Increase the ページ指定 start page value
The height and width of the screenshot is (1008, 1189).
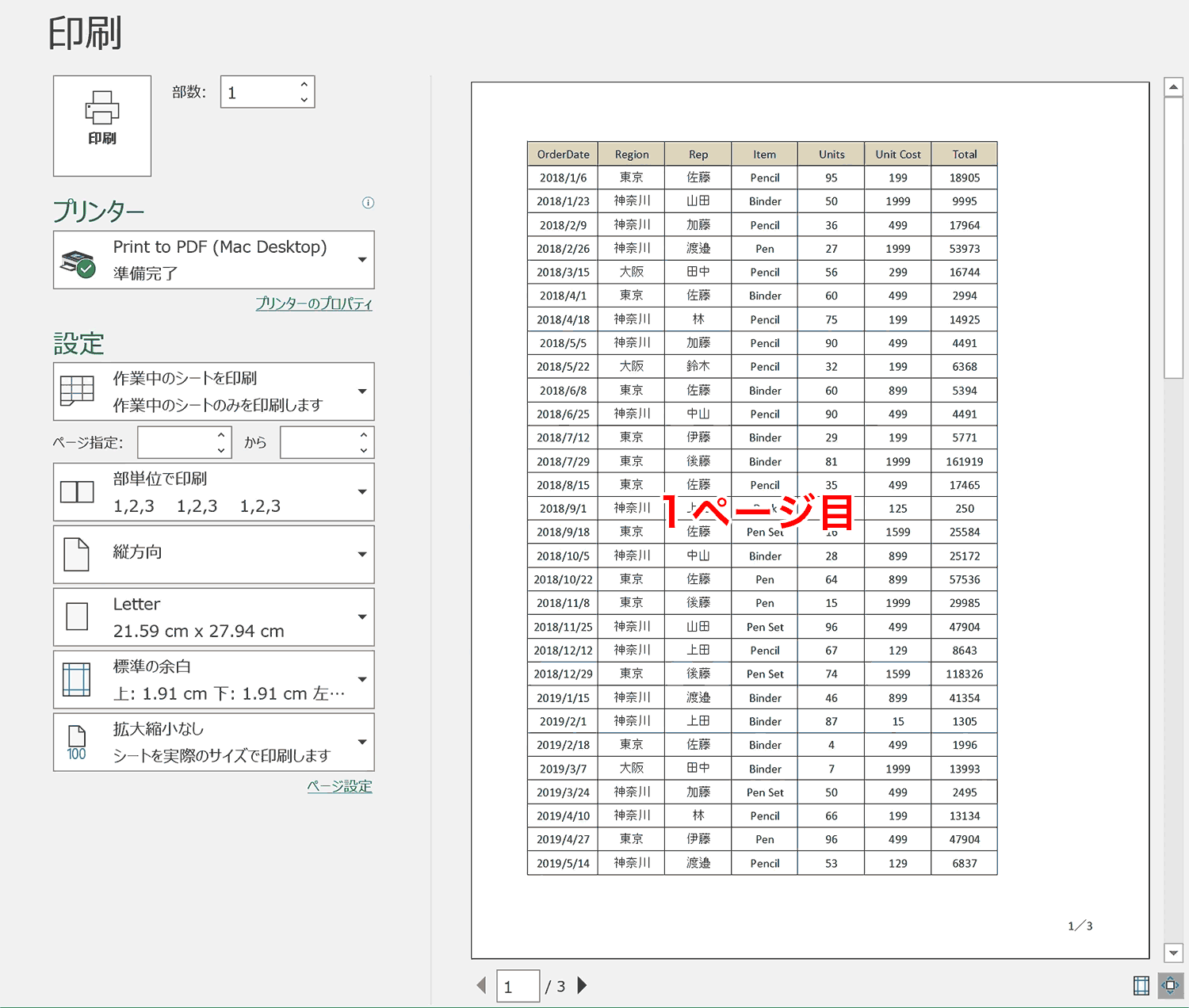tap(221, 434)
